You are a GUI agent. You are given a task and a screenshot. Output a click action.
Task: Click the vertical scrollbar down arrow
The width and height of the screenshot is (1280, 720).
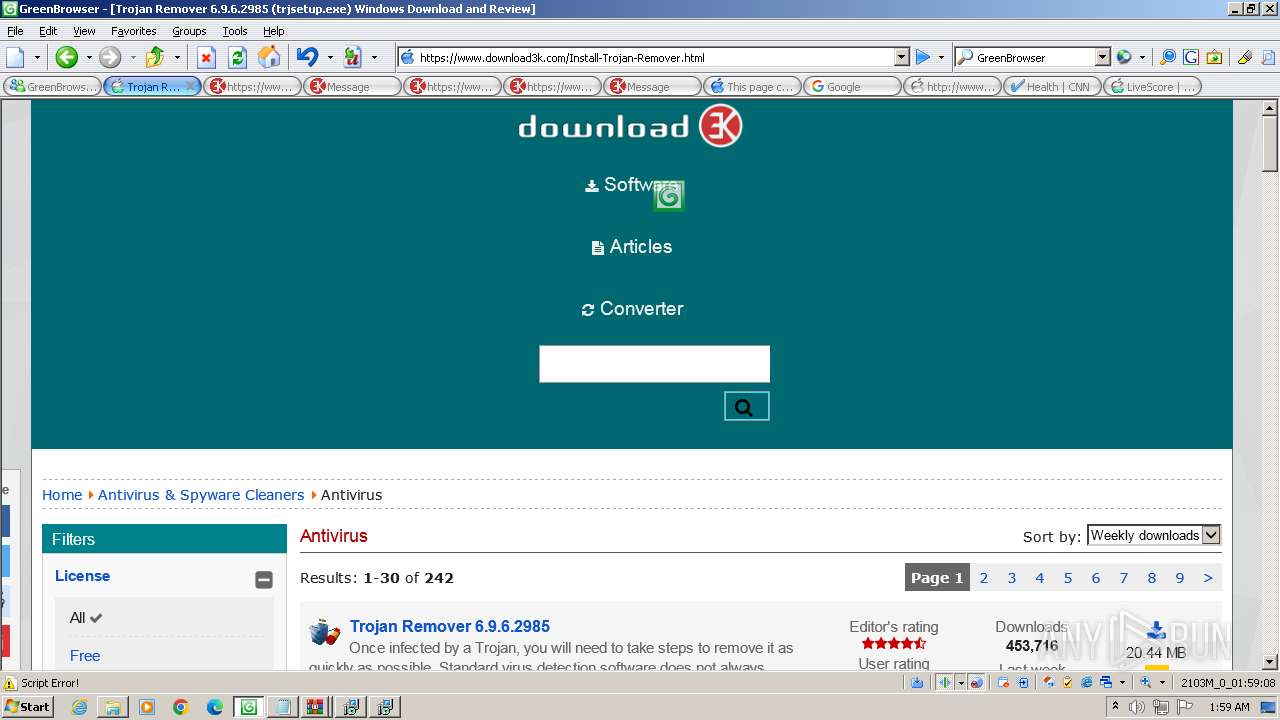pos(1270,662)
